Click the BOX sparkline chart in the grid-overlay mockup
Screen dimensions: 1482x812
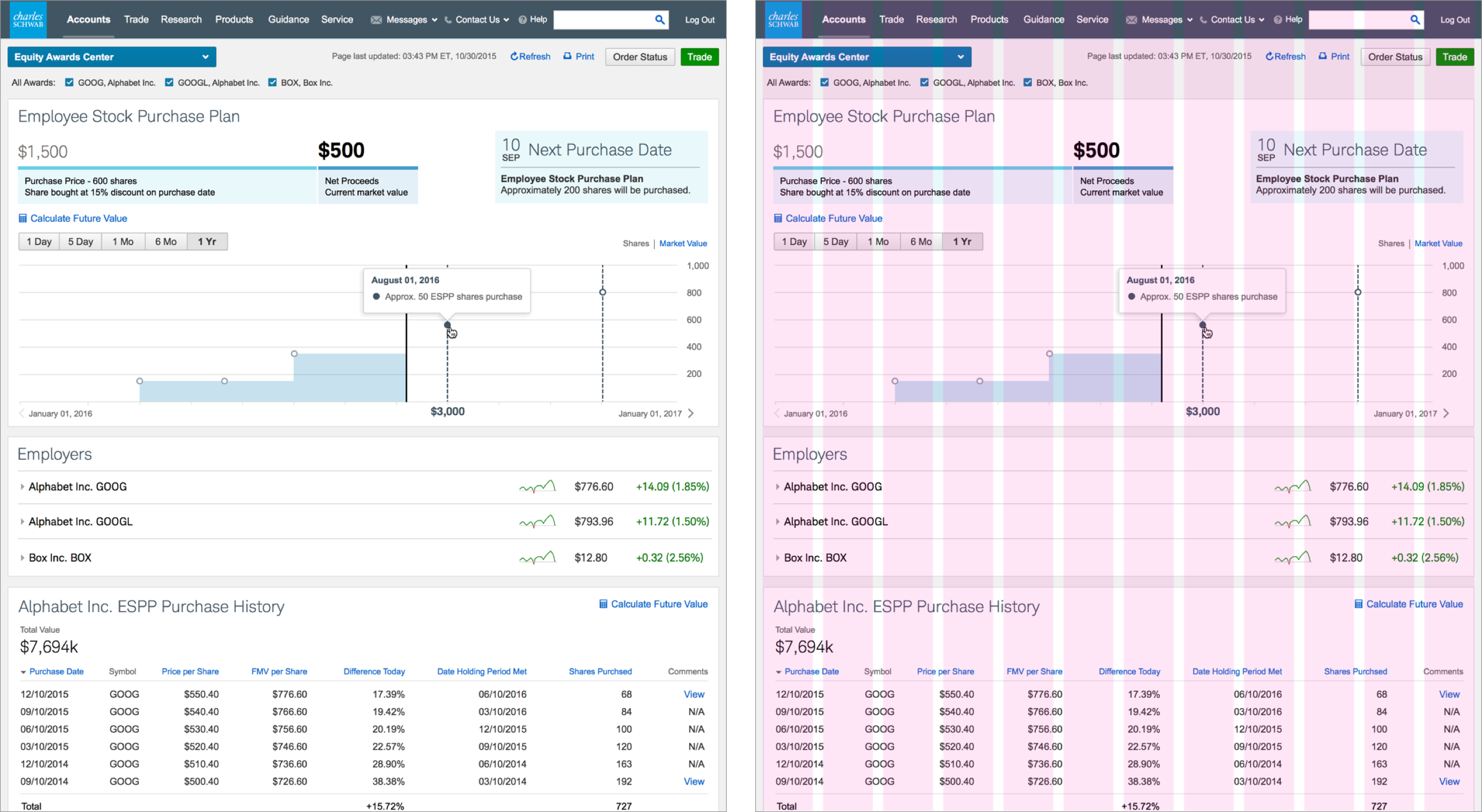tap(1293, 558)
